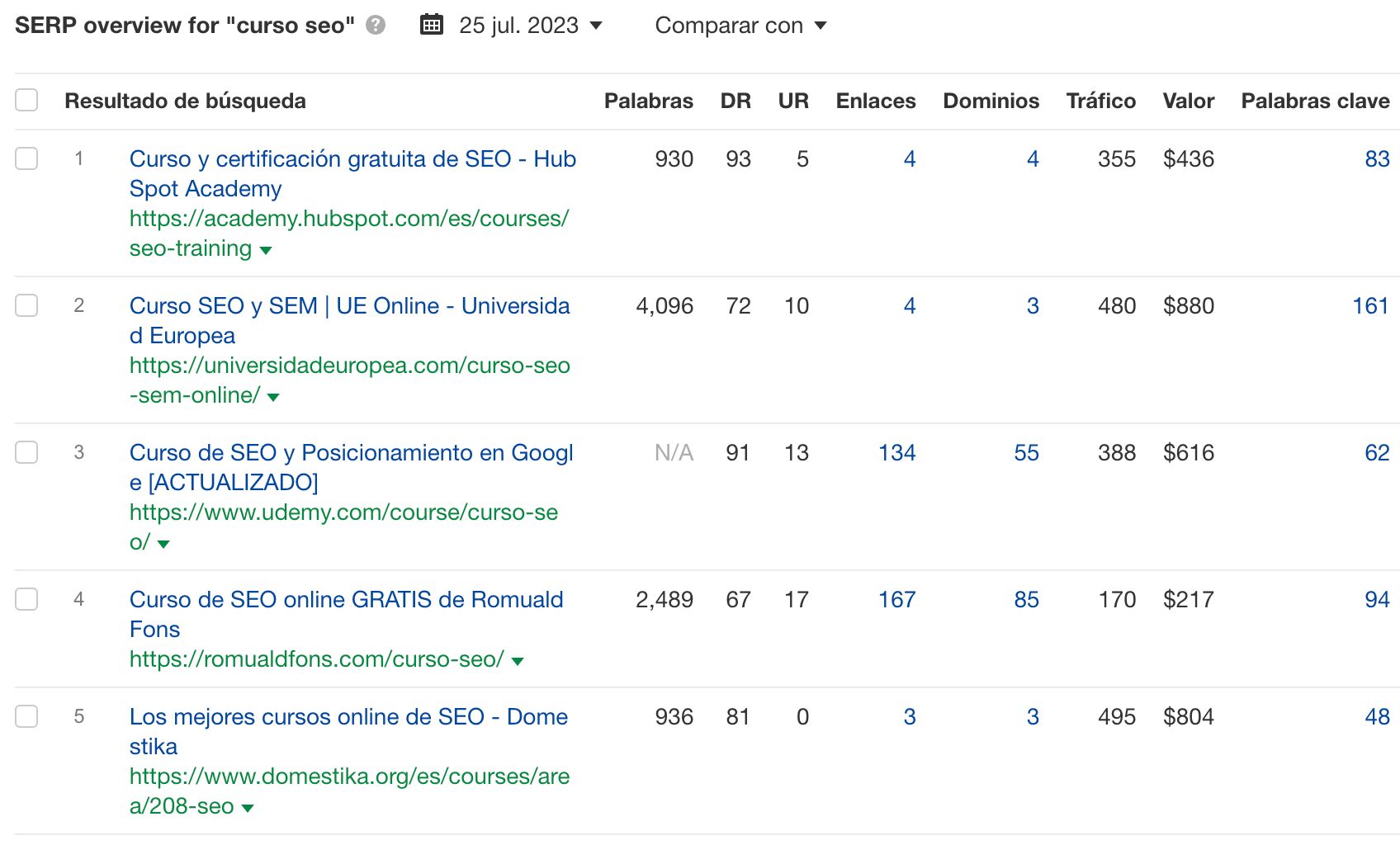Expand URL options for the Udemy result

click(162, 544)
